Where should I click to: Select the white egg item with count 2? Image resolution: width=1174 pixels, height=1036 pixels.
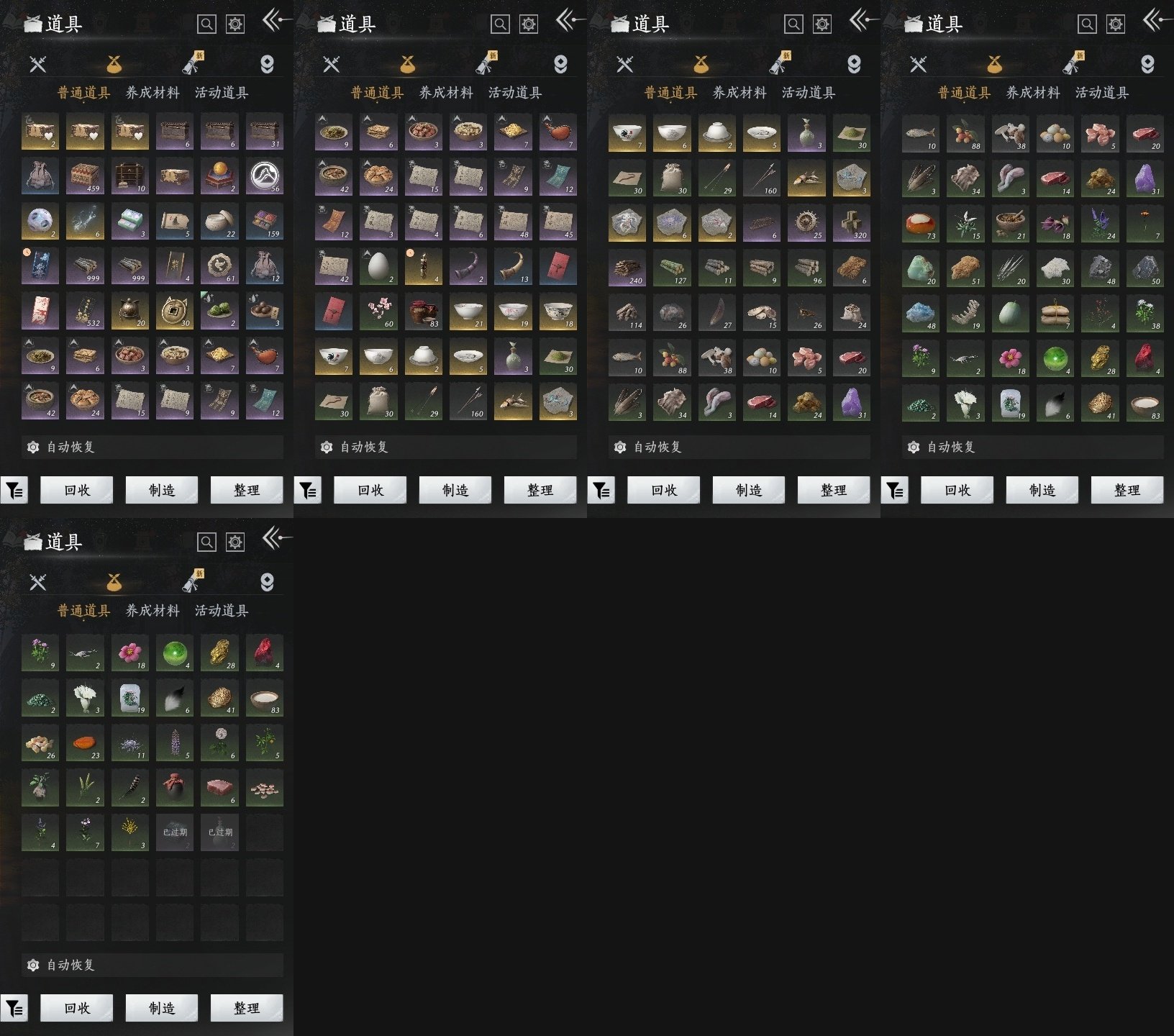tap(378, 266)
